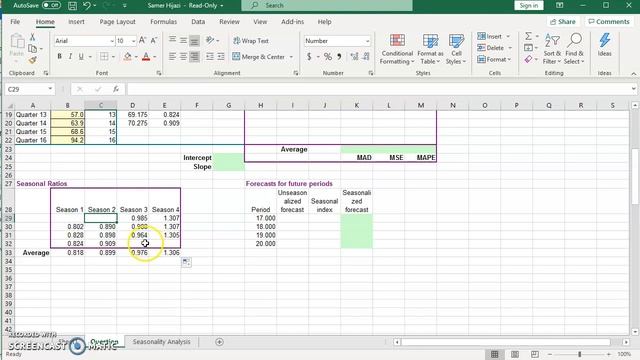
Task: Click Increase Font Size icon
Action: click(x=142, y=40)
